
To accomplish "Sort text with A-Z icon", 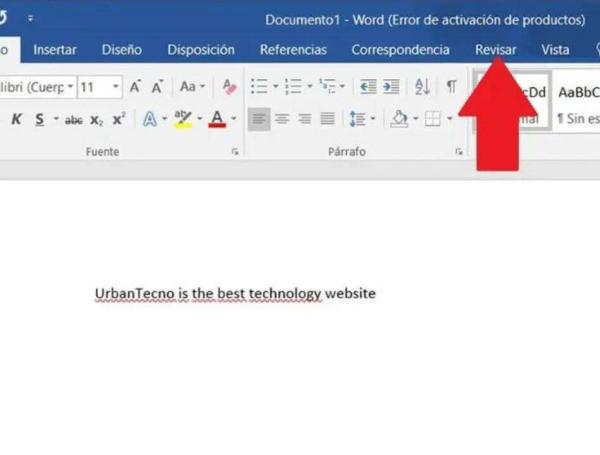I will click(422, 87).
